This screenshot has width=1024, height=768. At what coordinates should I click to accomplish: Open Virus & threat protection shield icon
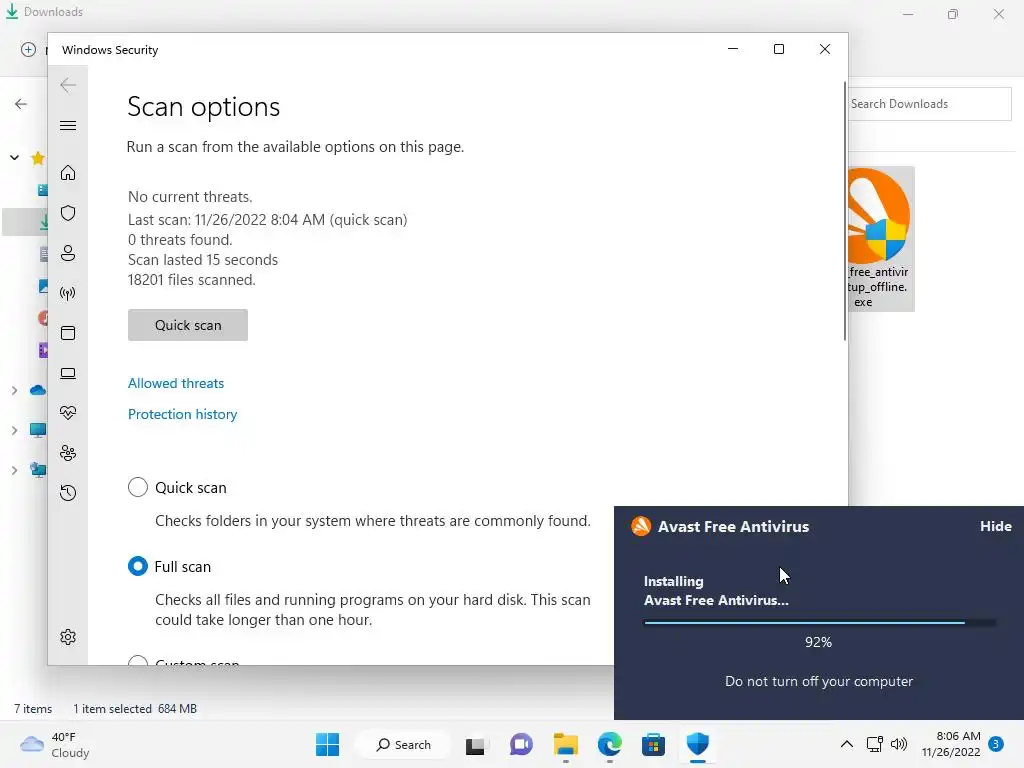[68, 213]
